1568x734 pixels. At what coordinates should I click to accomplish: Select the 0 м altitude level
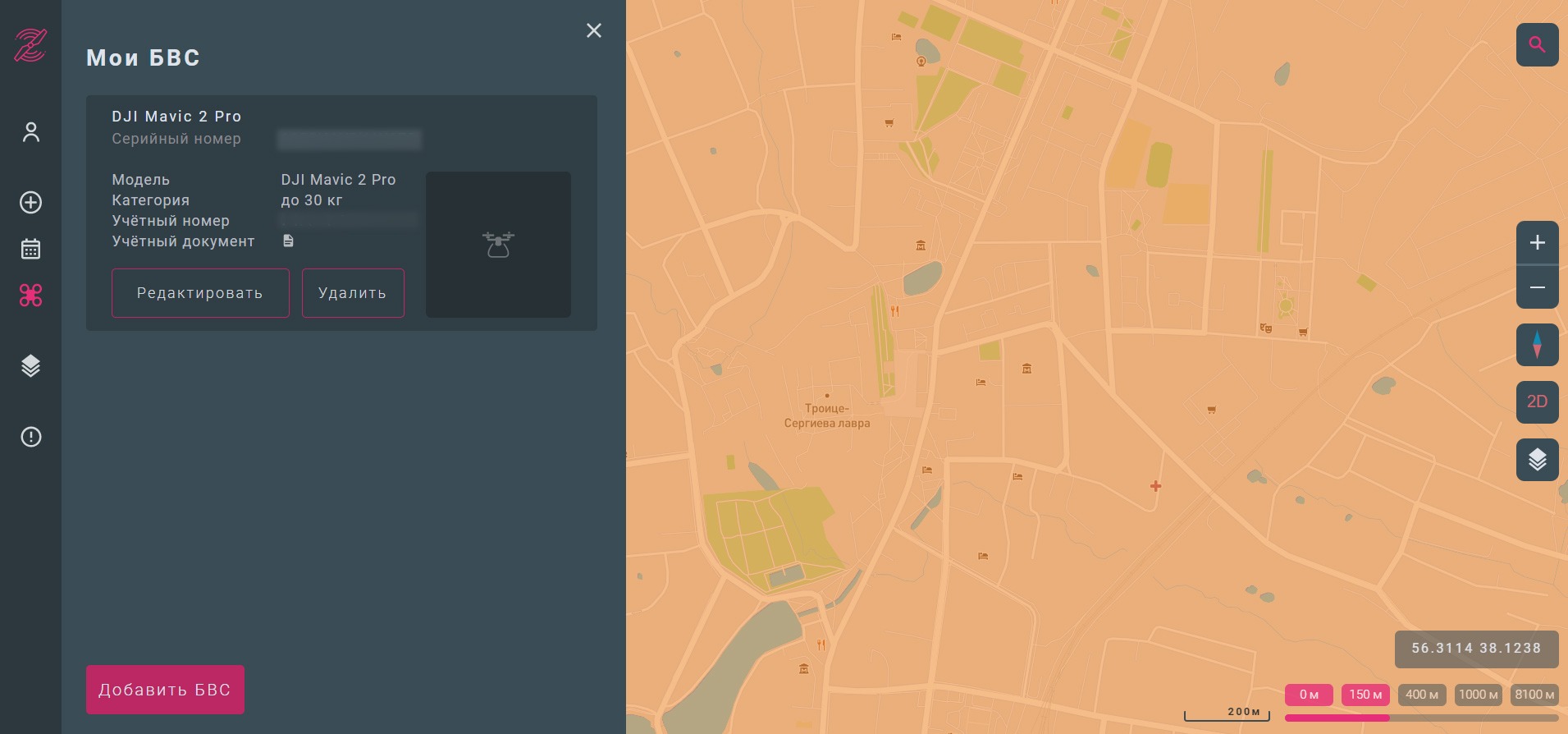tap(1309, 695)
